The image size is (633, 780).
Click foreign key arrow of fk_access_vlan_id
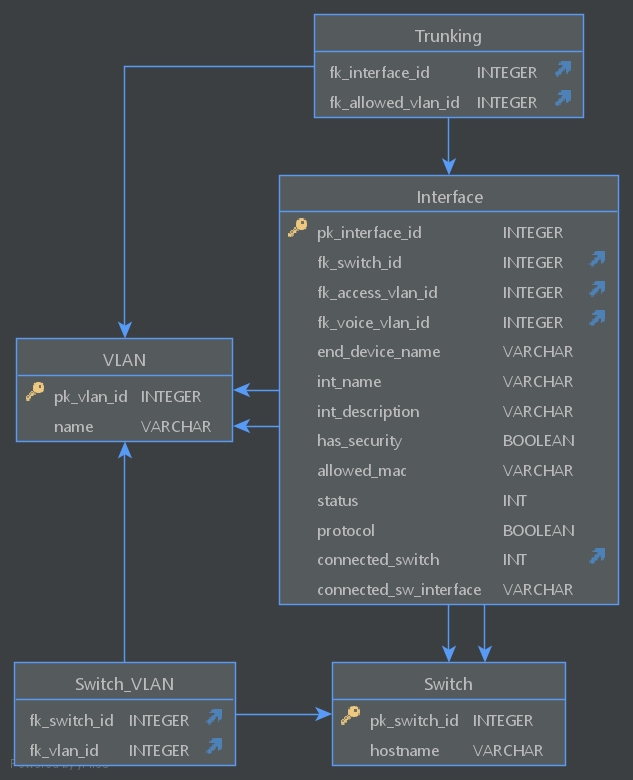(597, 289)
